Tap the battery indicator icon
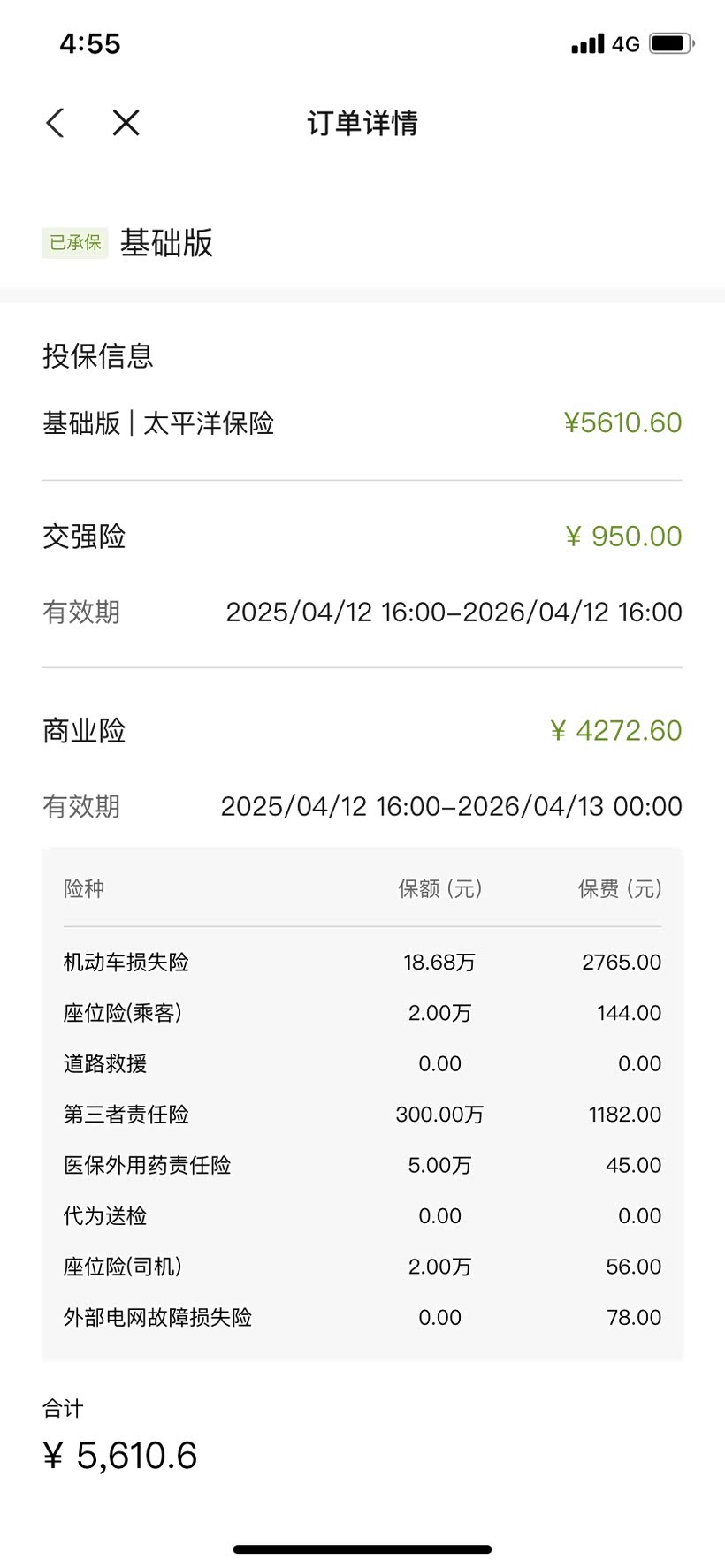 point(671,43)
